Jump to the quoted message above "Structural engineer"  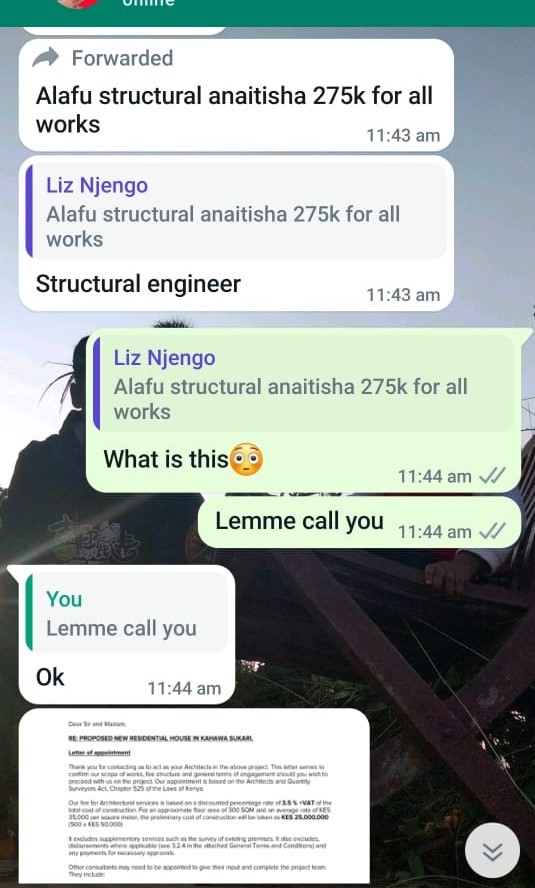point(236,211)
